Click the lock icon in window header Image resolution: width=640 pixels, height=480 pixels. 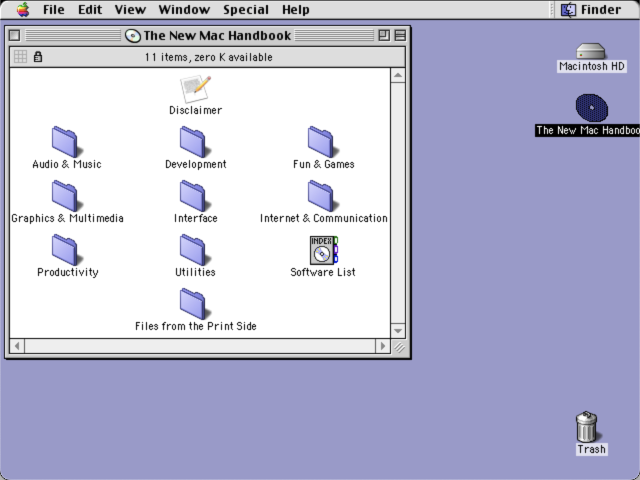click(x=38, y=56)
